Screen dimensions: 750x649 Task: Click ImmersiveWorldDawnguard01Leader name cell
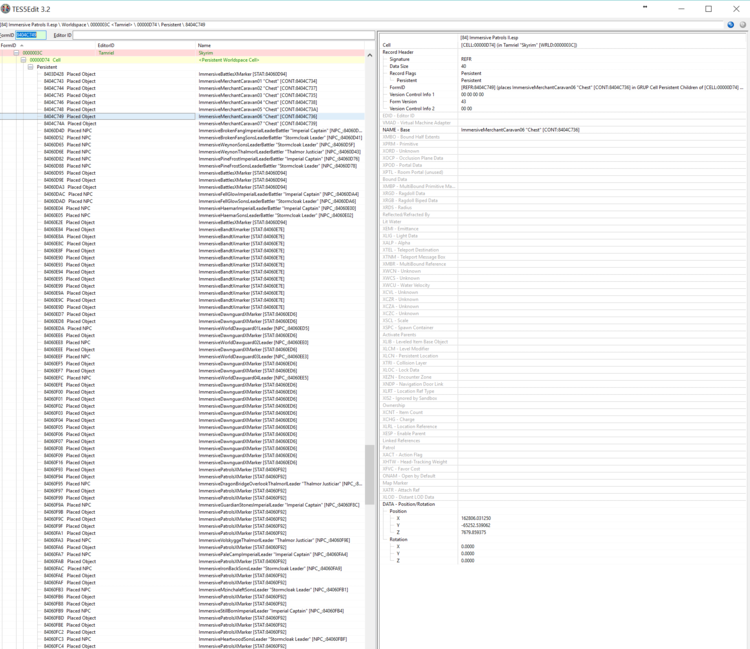pos(254,329)
